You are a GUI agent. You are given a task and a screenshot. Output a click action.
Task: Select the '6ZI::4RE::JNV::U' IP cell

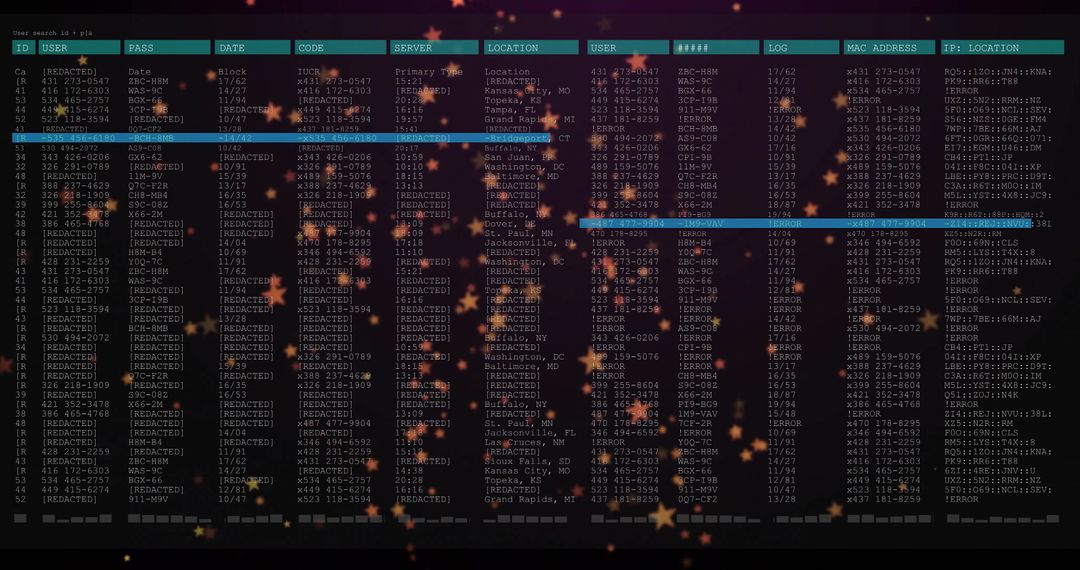(x=990, y=471)
